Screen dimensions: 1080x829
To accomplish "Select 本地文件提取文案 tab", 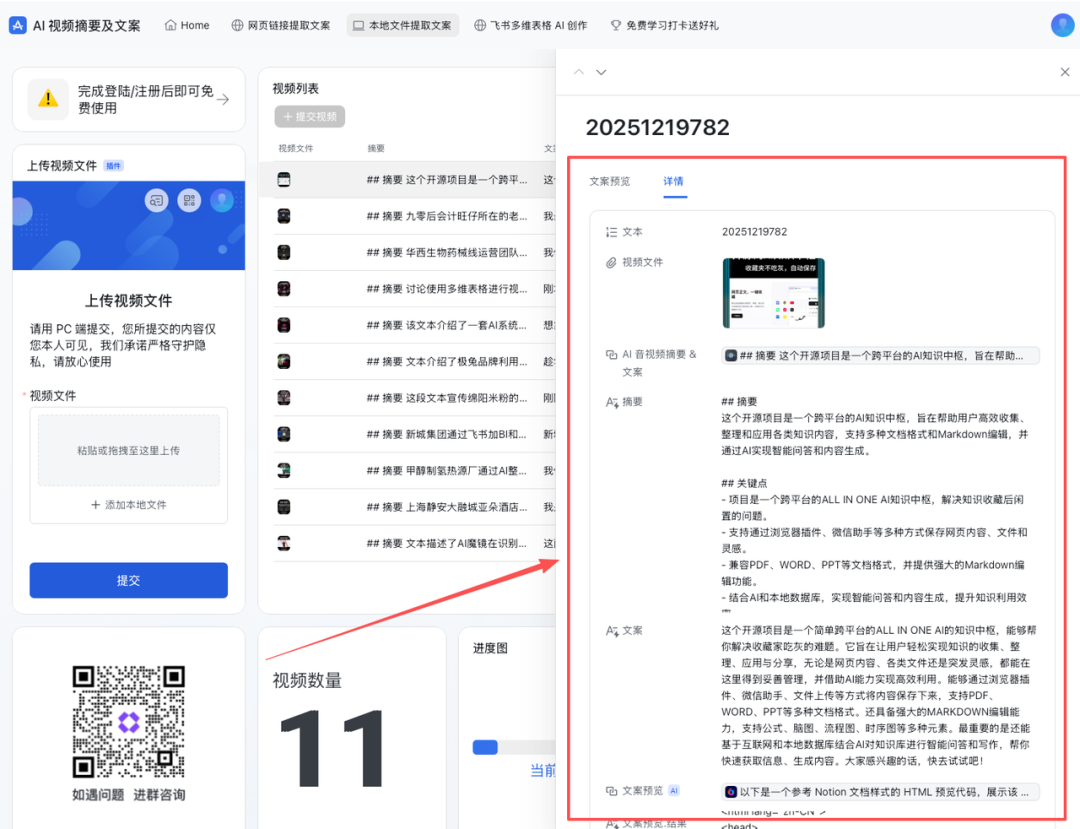I will click(x=402, y=25).
